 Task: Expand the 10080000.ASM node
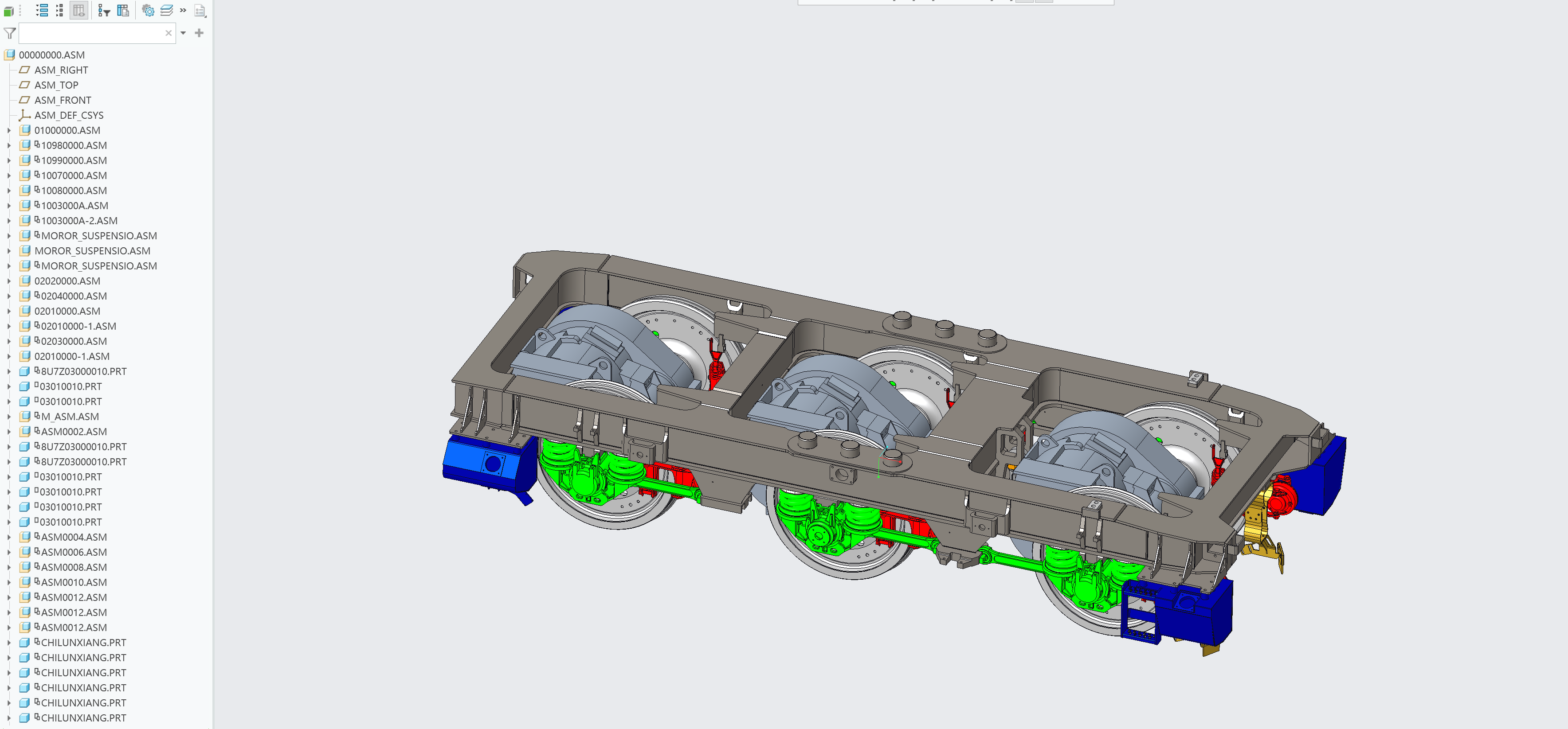click(x=8, y=191)
